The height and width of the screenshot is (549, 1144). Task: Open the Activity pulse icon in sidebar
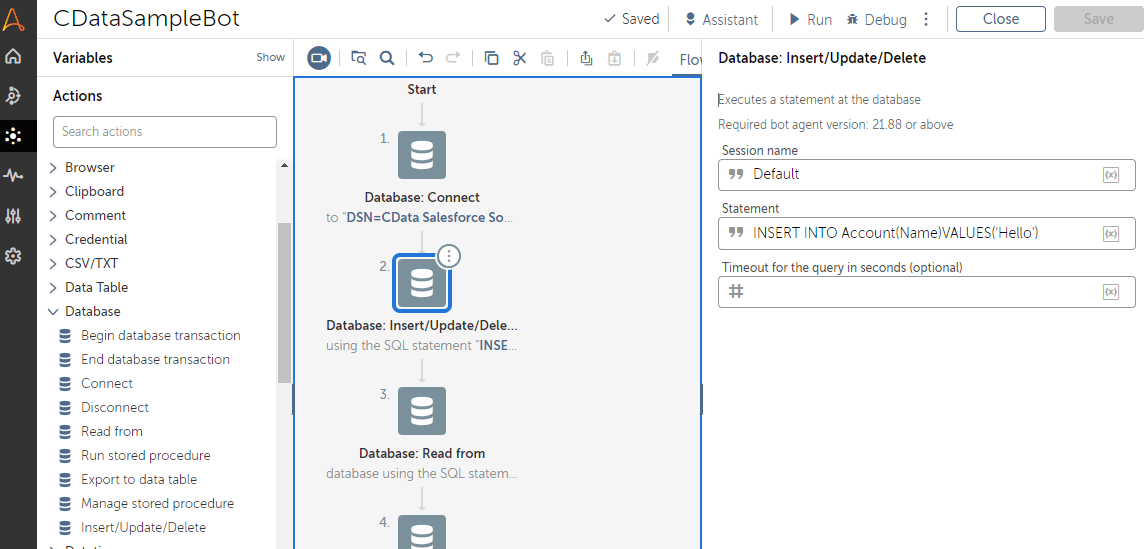pos(14,176)
